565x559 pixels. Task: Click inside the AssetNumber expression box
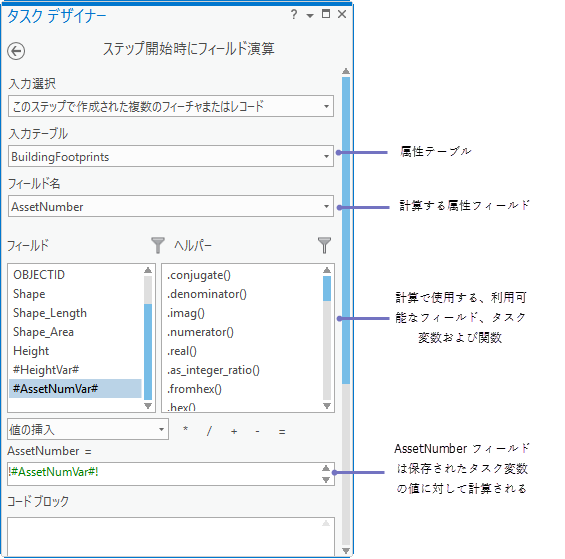(165, 474)
